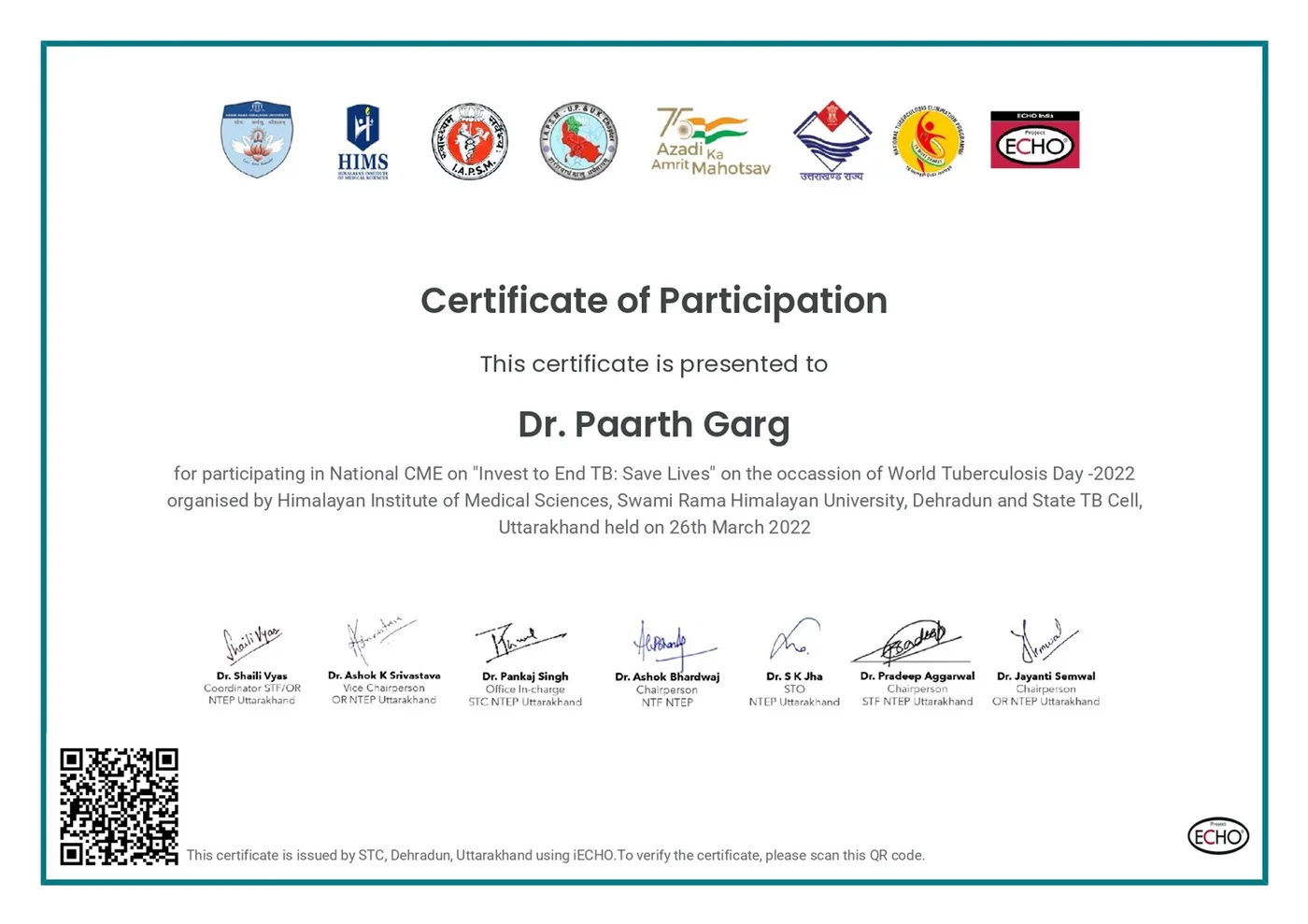Click 'STO' designation text

point(794,689)
